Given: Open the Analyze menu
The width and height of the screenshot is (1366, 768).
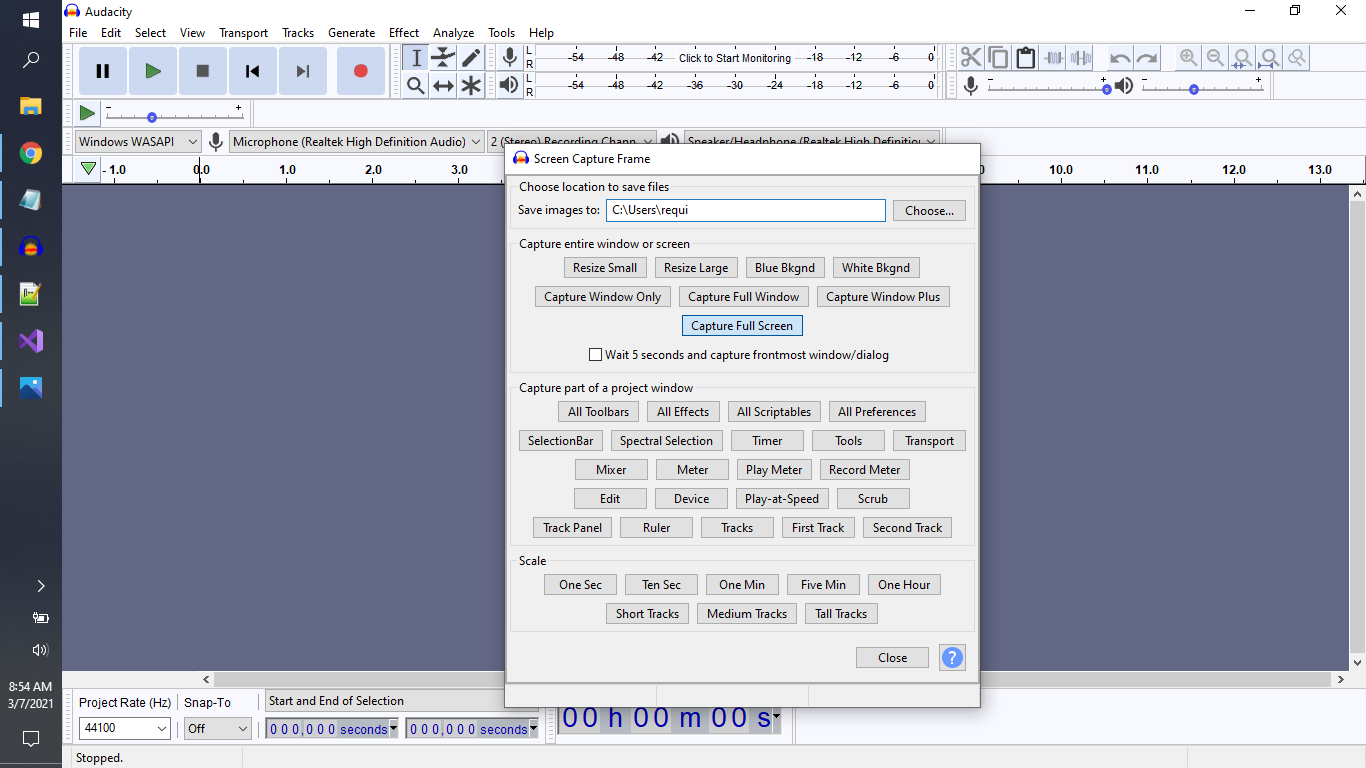Looking at the screenshot, I should pos(453,33).
